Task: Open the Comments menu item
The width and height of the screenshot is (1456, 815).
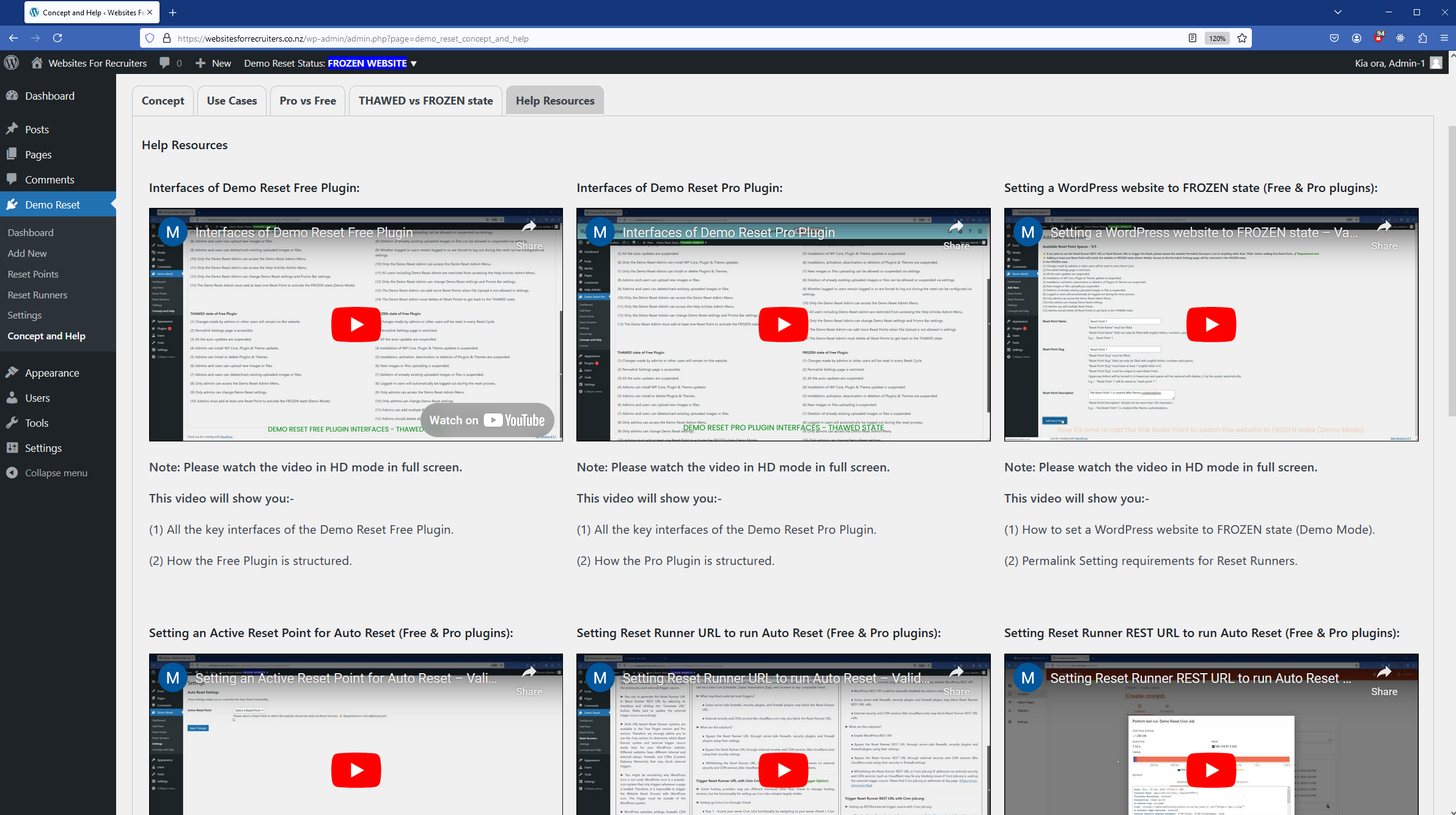Action: [x=58, y=180]
